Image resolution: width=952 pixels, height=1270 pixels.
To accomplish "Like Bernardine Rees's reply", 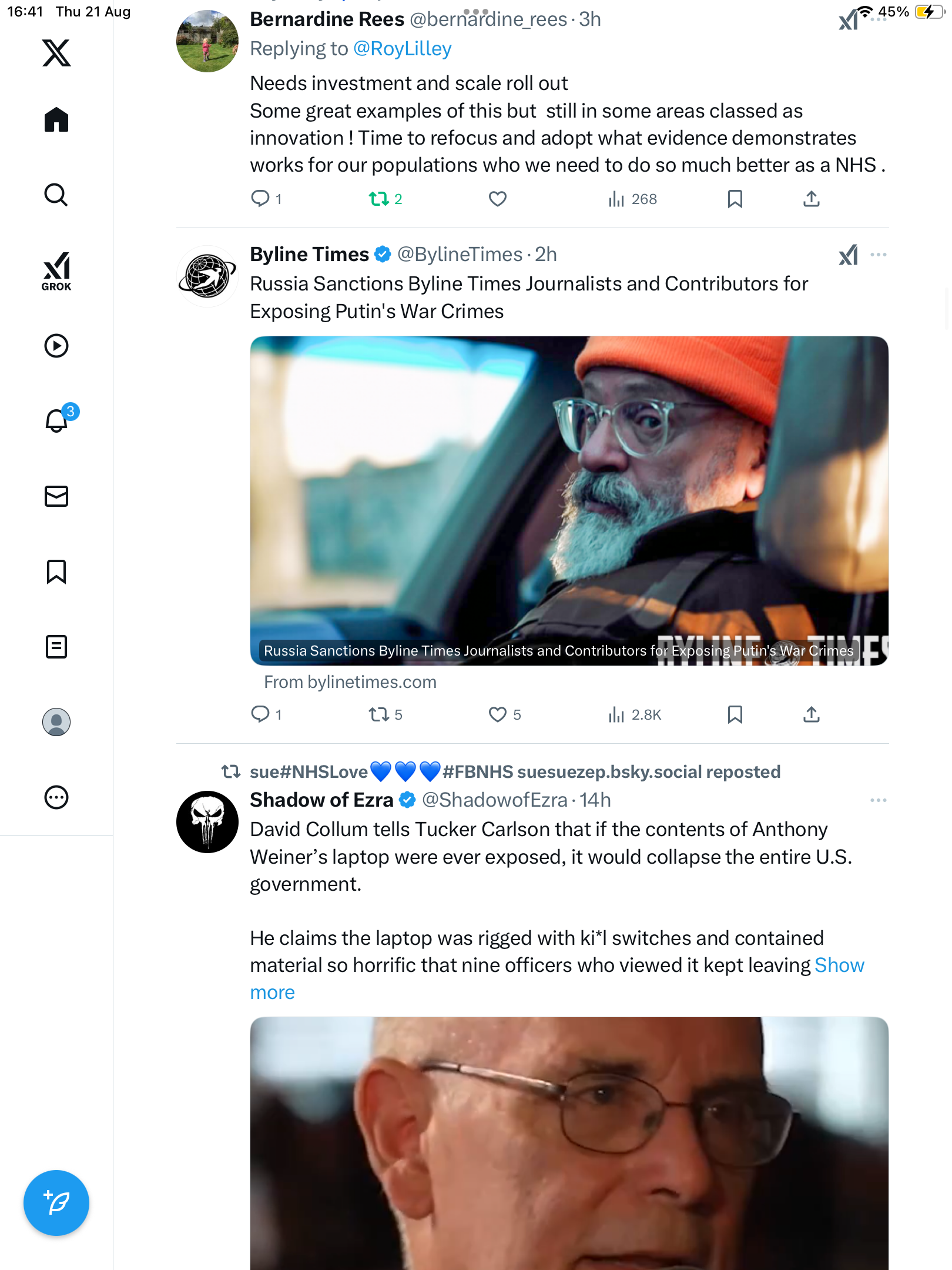I will pyautogui.click(x=498, y=199).
